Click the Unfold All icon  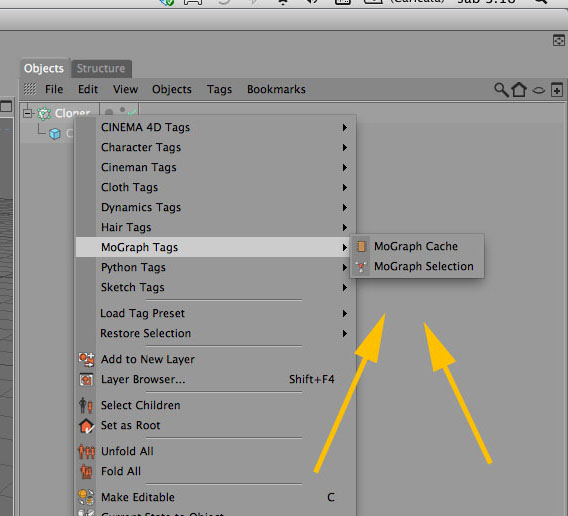pyautogui.click(x=86, y=452)
